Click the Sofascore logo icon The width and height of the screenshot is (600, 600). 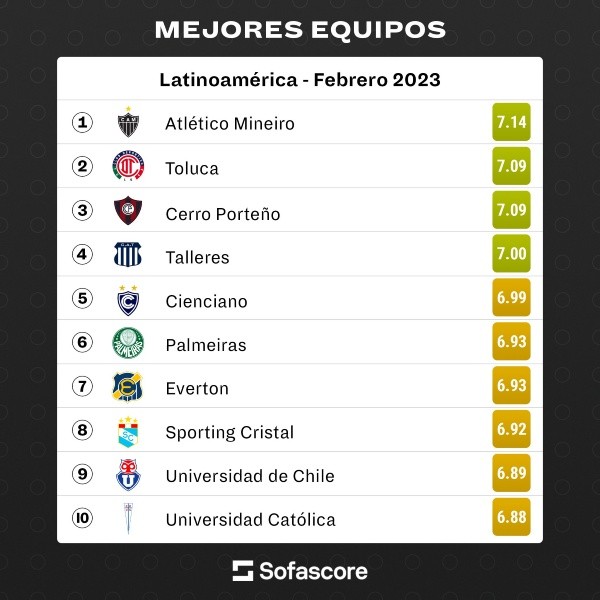pos(243,571)
